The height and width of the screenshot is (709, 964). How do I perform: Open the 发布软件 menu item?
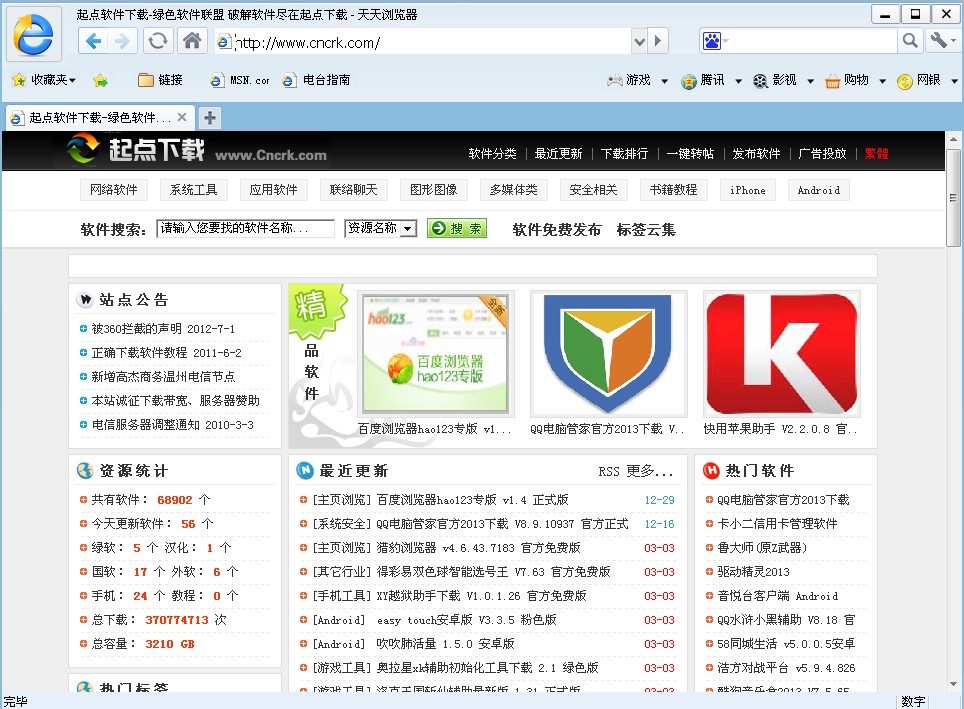point(756,153)
